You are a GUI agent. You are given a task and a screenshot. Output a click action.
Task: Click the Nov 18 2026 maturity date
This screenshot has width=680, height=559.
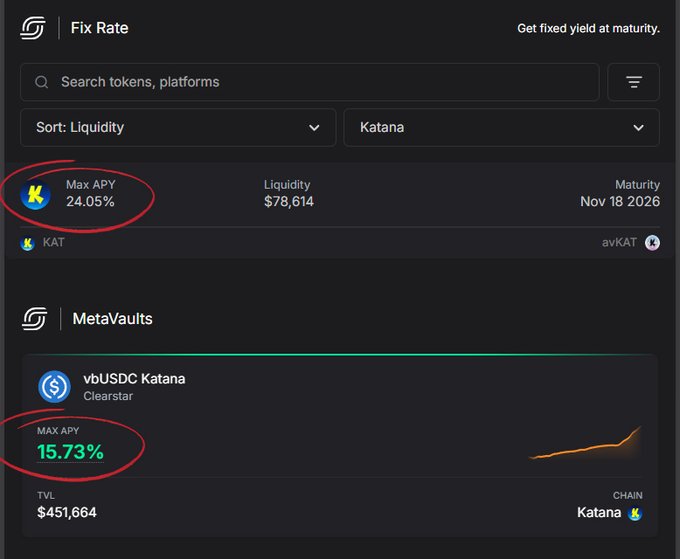(x=620, y=201)
